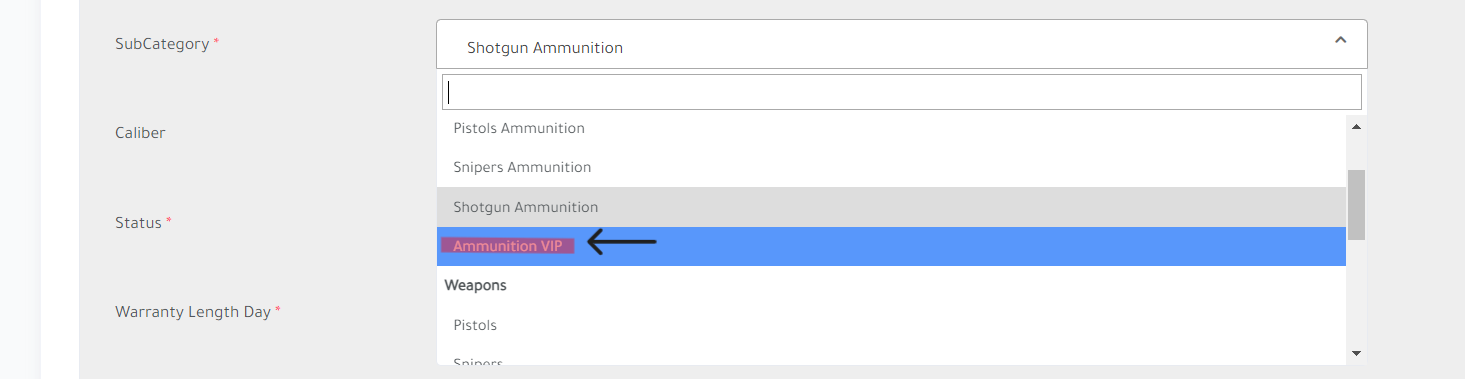Click the SubCategory field label
The height and width of the screenshot is (379, 1465).
(162, 44)
